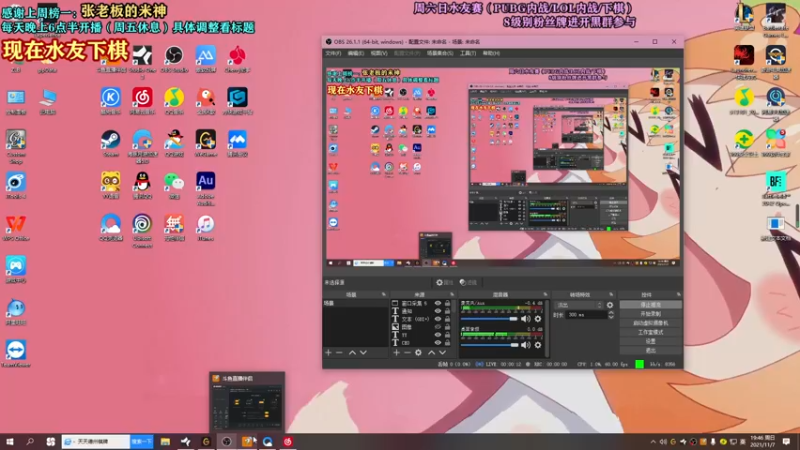Open the red cherry app desktop icon
Image resolution: width=800 pixels, height=450 pixels.
point(237,56)
